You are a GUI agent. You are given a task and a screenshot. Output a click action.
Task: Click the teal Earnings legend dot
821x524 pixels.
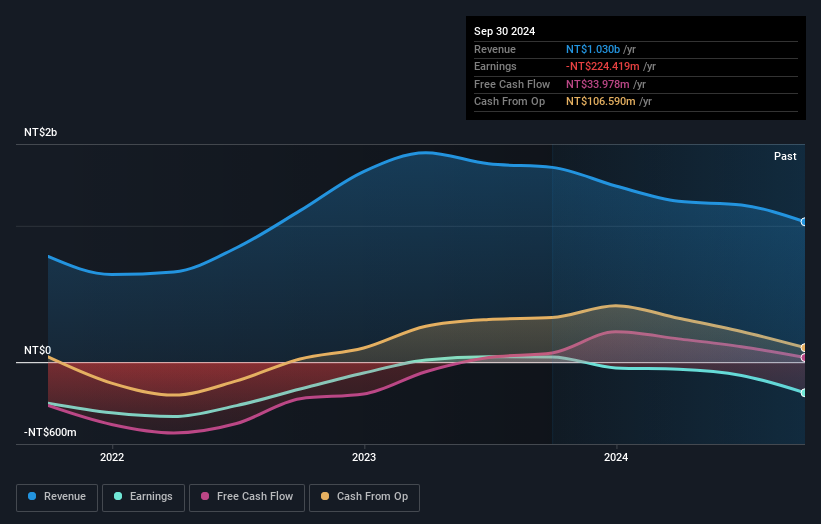click(x=118, y=496)
